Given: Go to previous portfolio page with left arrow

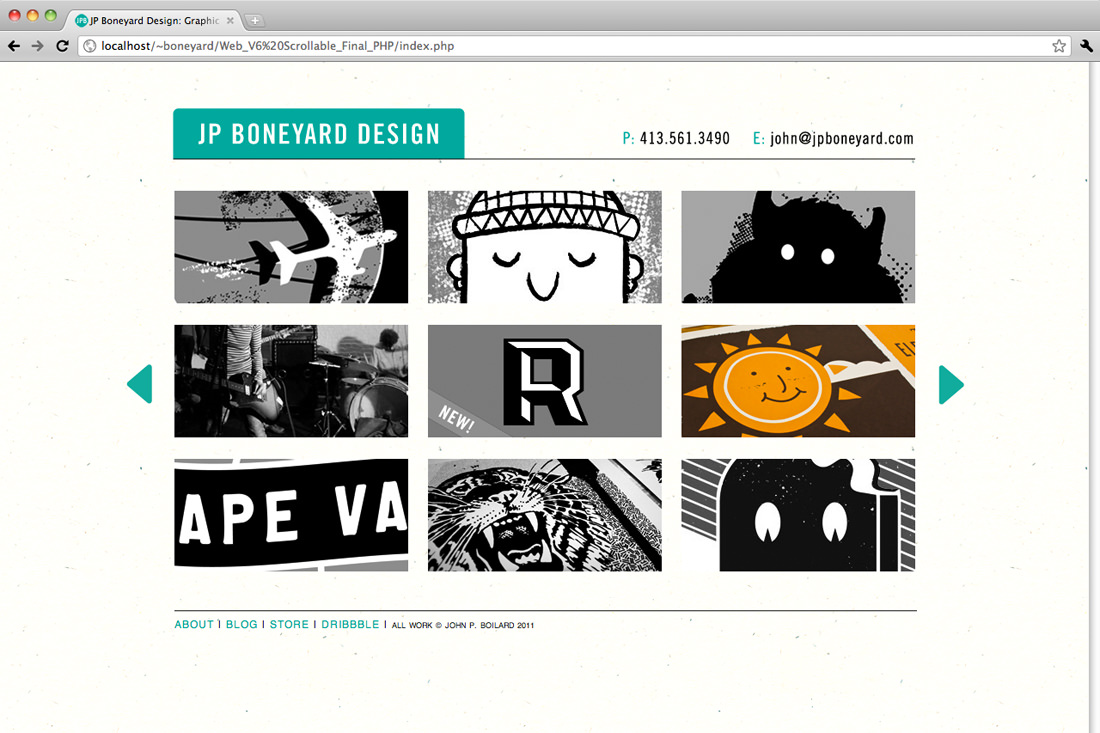Looking at the screenshot, I should coord(140,384).
